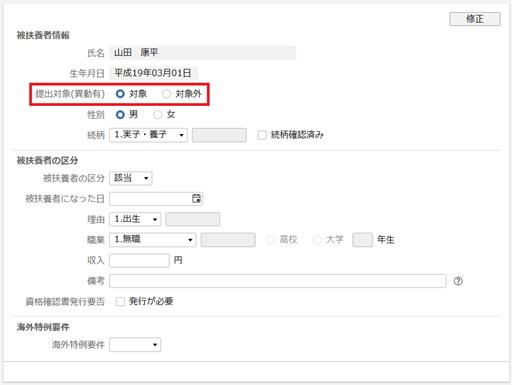Click the text field beside 職業 dropdown

(x=228, y=240)
